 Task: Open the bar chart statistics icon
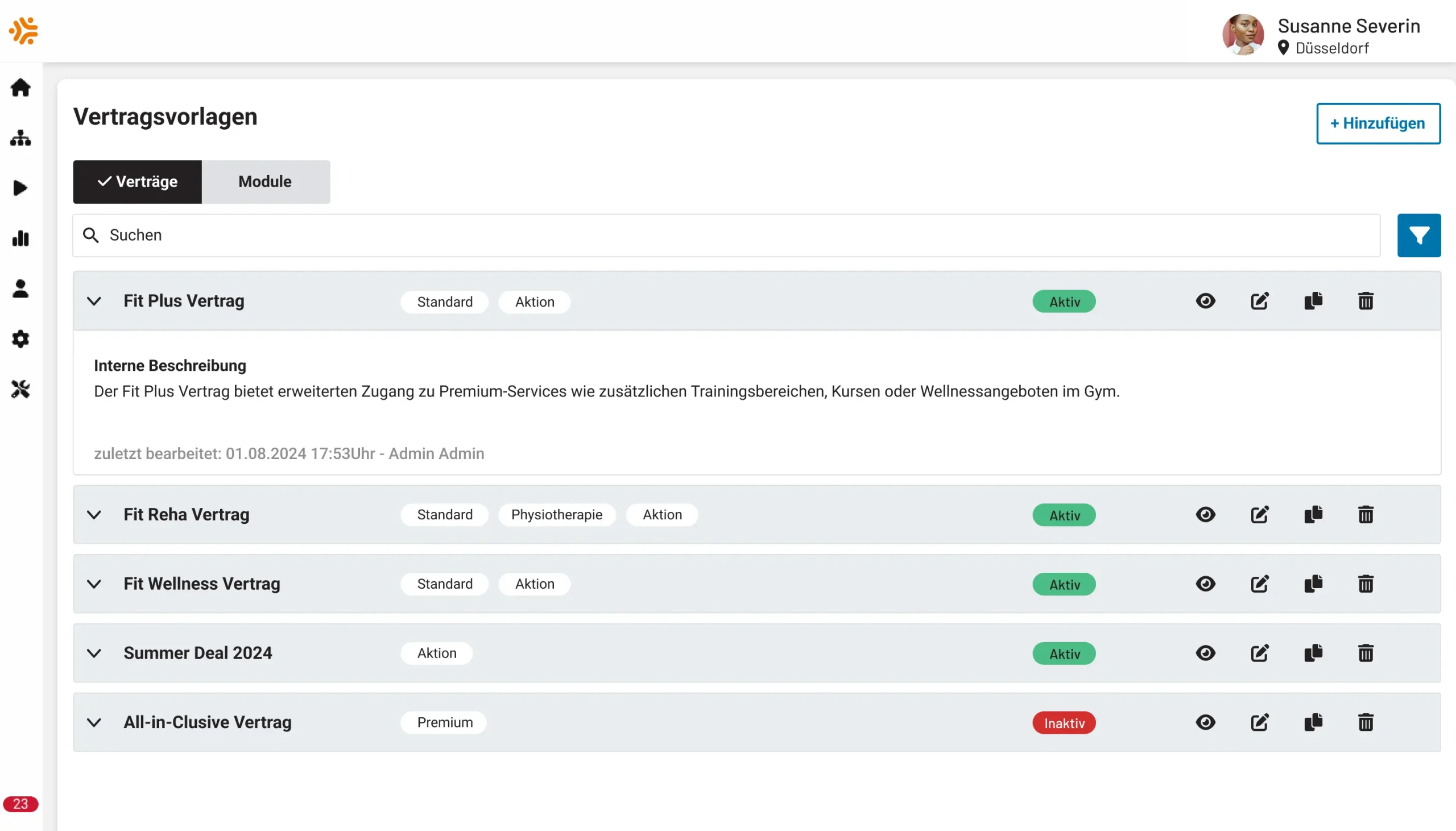[x=20, y=238]
